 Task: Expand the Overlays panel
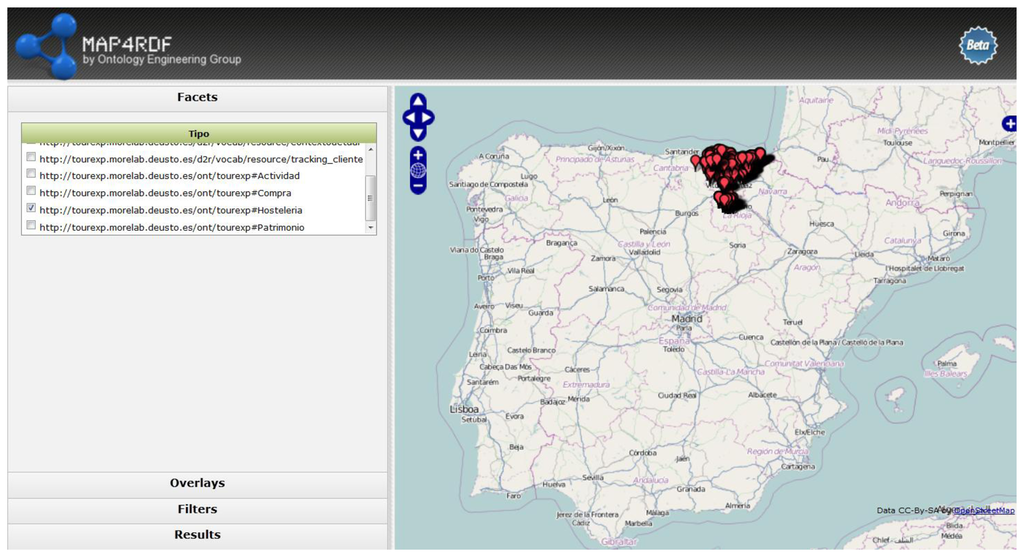pos(197,484)
